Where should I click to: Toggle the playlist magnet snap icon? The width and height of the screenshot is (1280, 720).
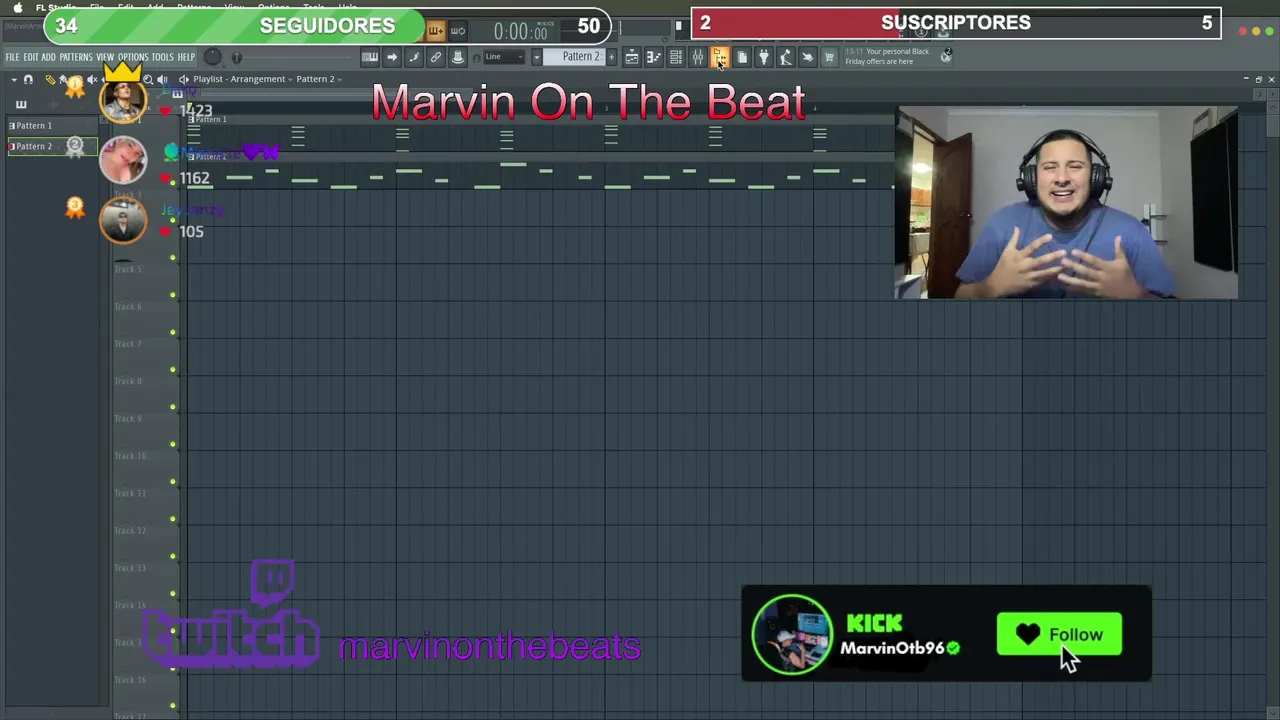point(28,79)
